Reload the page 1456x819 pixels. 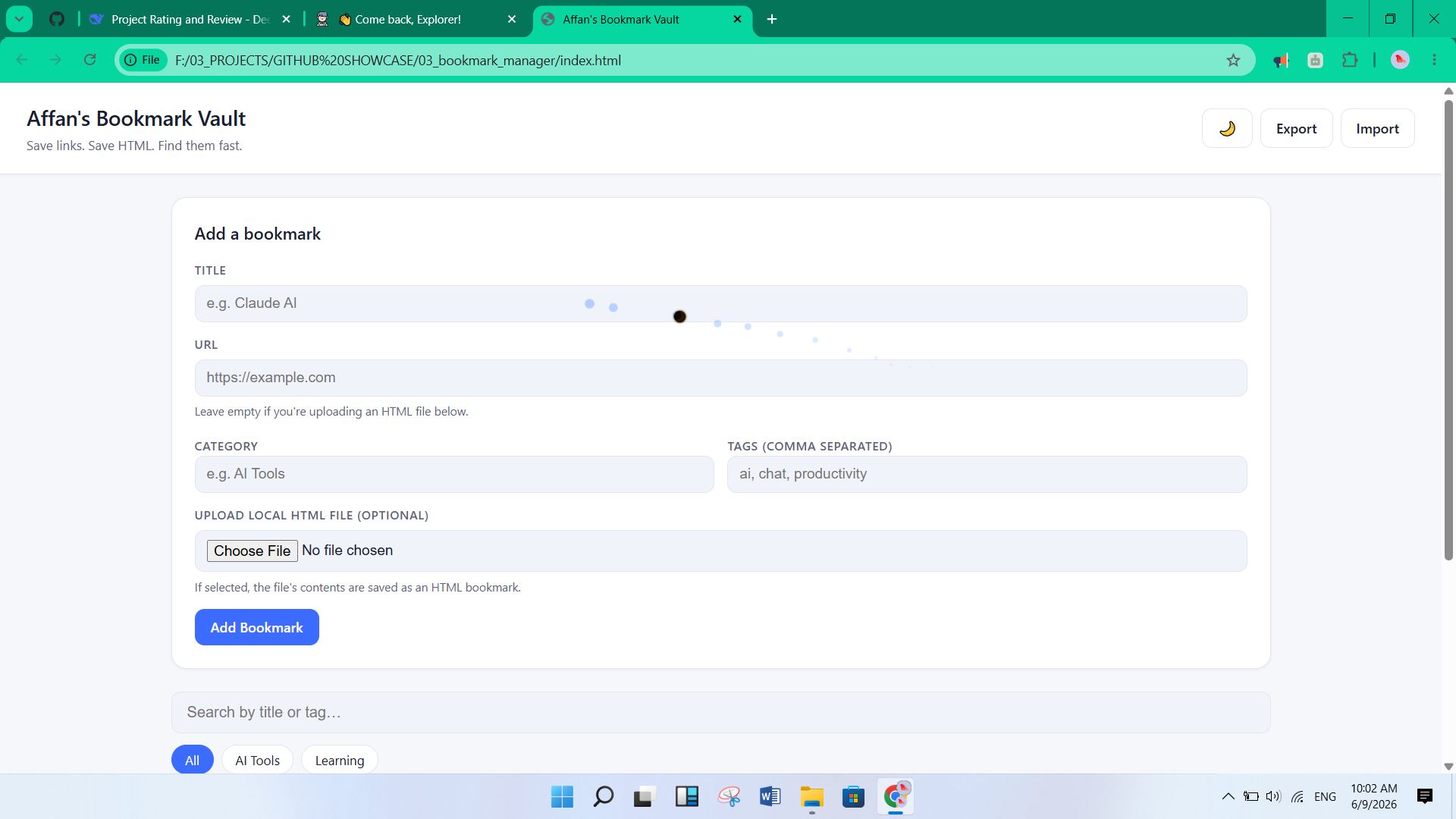pyautogui.click(x=89, y=60)
